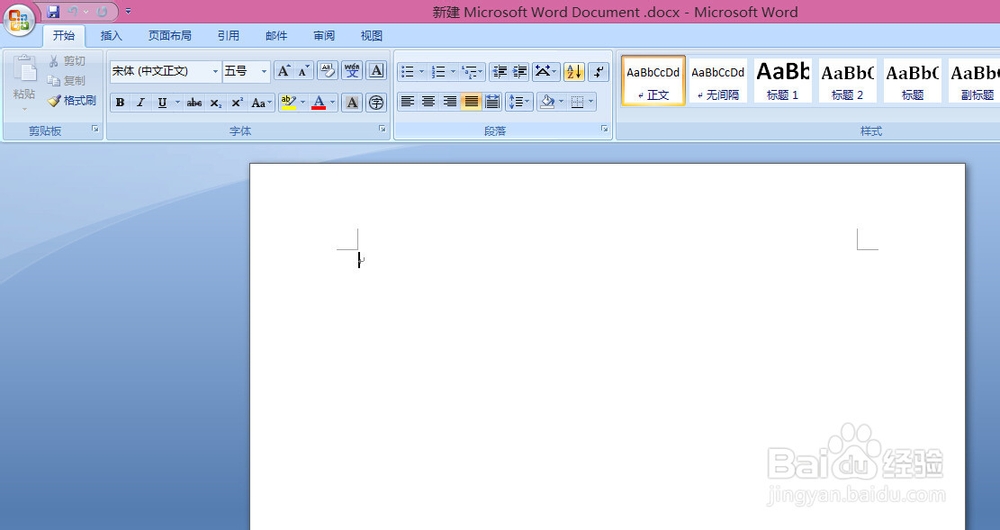Screen dimensions: 1000x530
Task: Open the 视图 ribbon tab
Action: [x=372, y=36]
